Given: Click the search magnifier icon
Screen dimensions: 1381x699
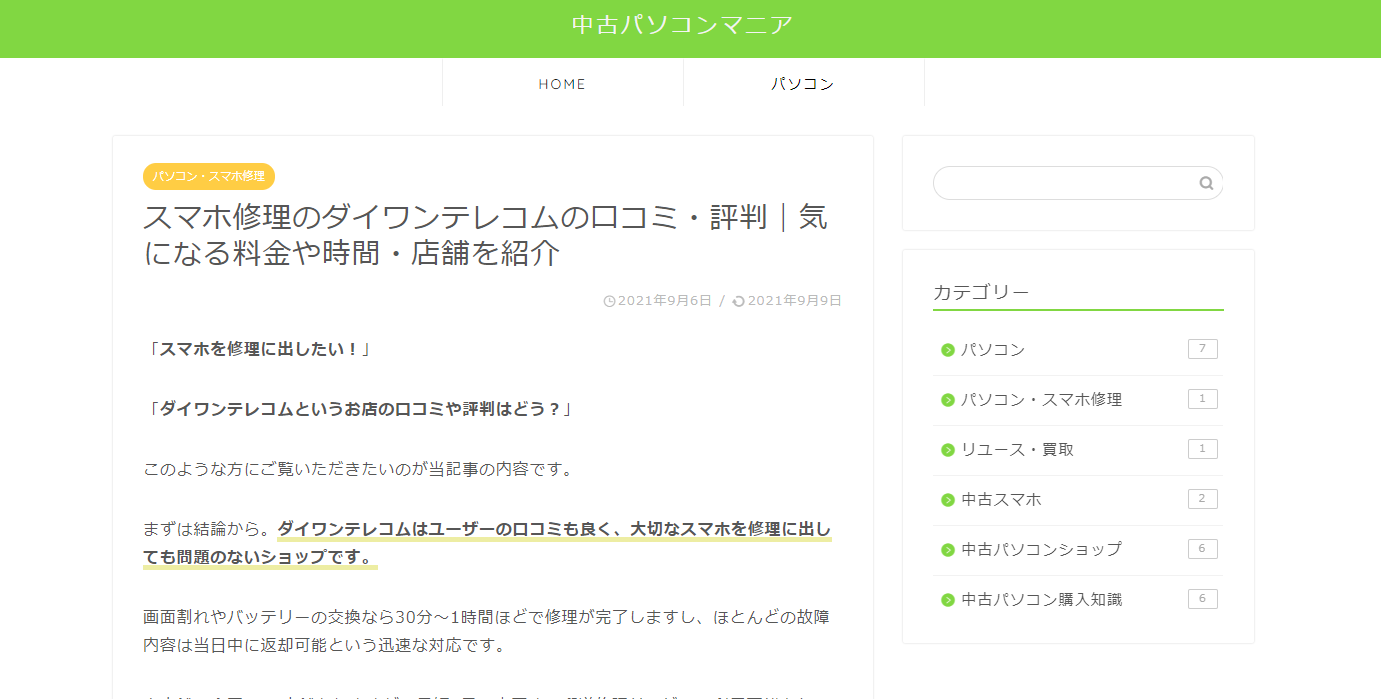Looking at the screenshot, I should coord(1206,183).
